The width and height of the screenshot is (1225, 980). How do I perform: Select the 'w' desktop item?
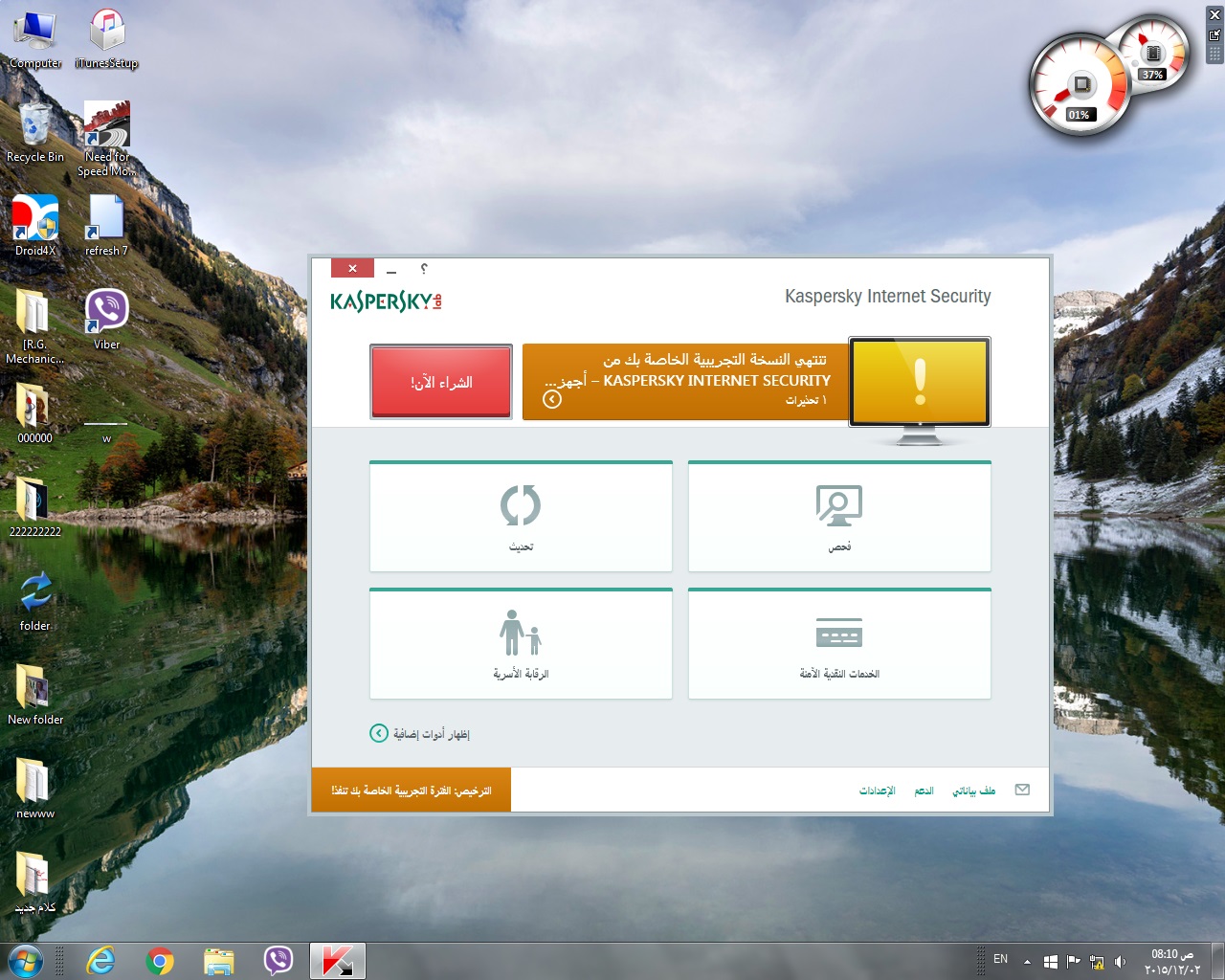pos(106,431)
